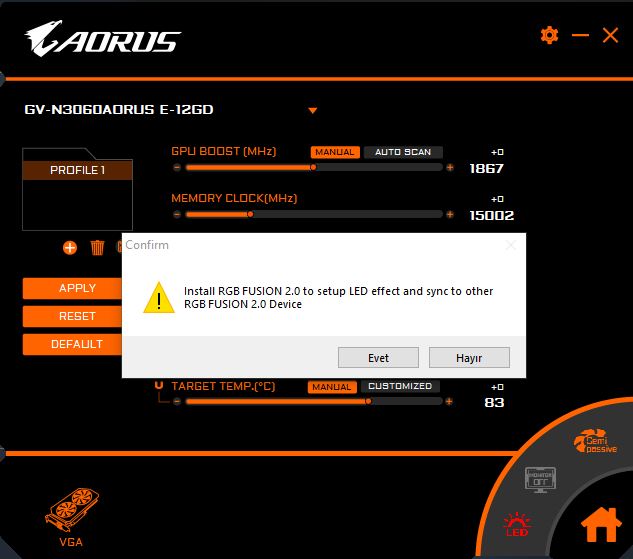Click the warning triangle icon in dialog
The height and width of the screenshot is (559, 633).
[x=159, y=297]
